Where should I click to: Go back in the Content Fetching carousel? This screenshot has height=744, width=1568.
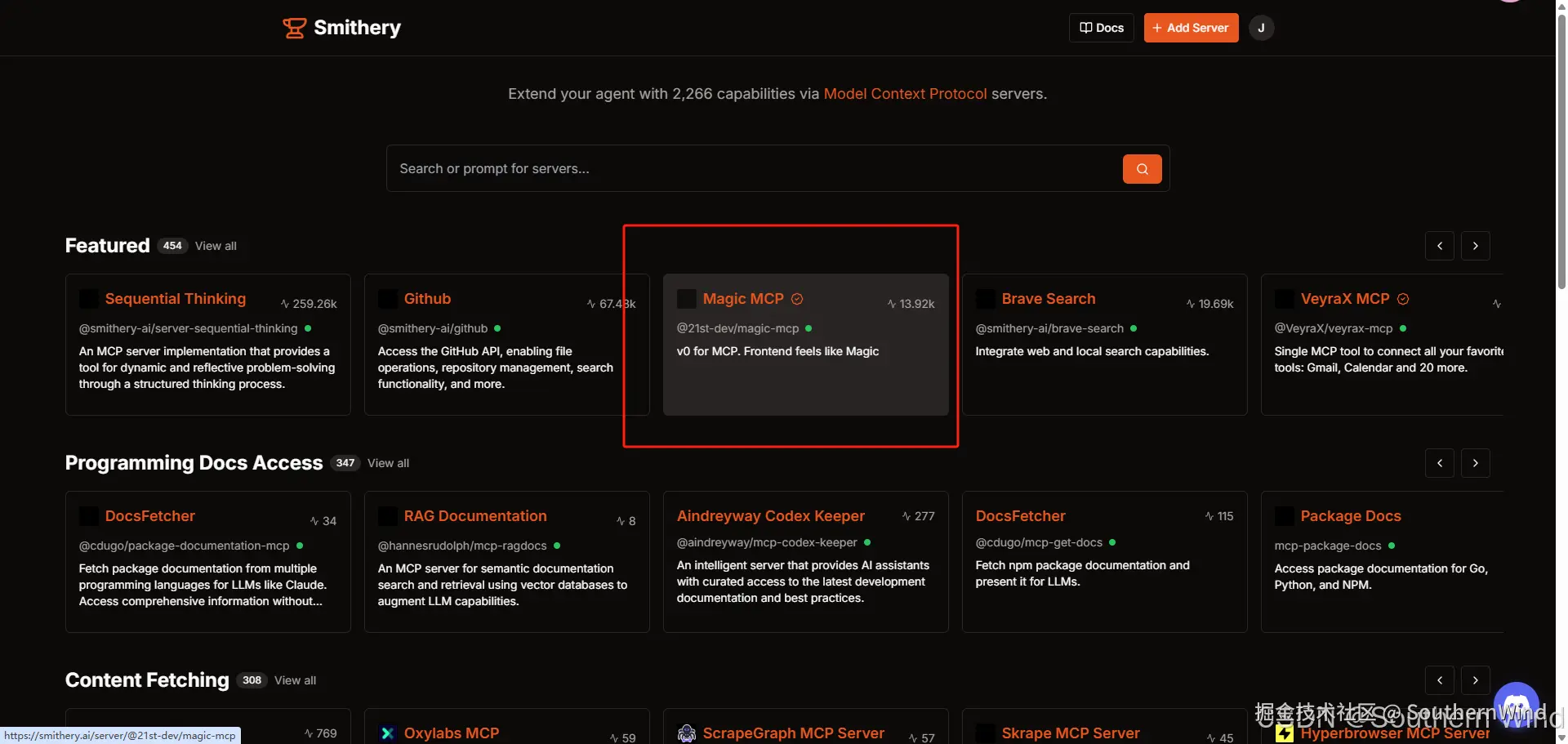pos(1439,680)
